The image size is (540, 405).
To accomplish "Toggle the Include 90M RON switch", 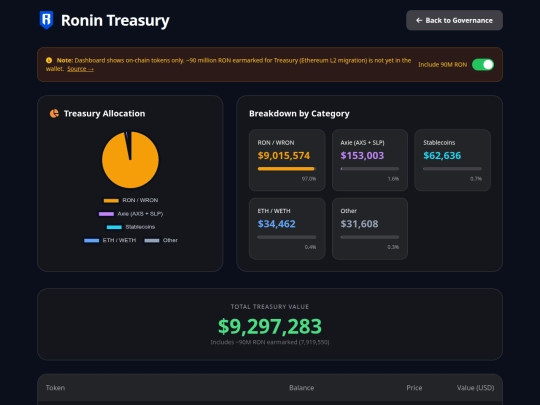I will coord(483,64).
